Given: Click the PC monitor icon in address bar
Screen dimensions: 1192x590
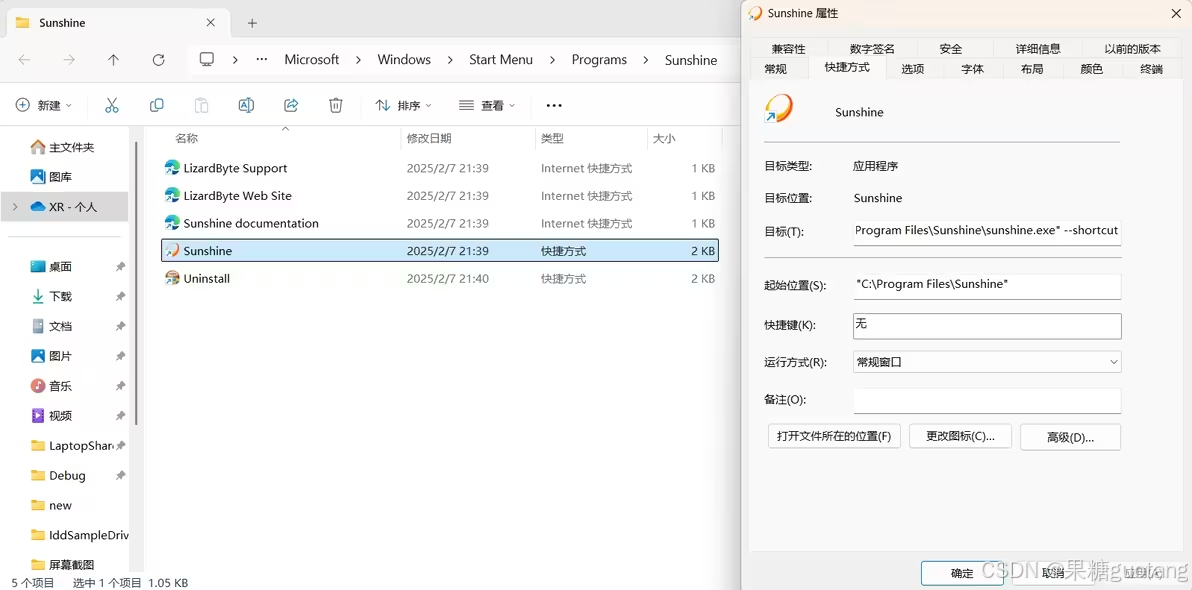Looking at the screenshot, I should [207, 59].
